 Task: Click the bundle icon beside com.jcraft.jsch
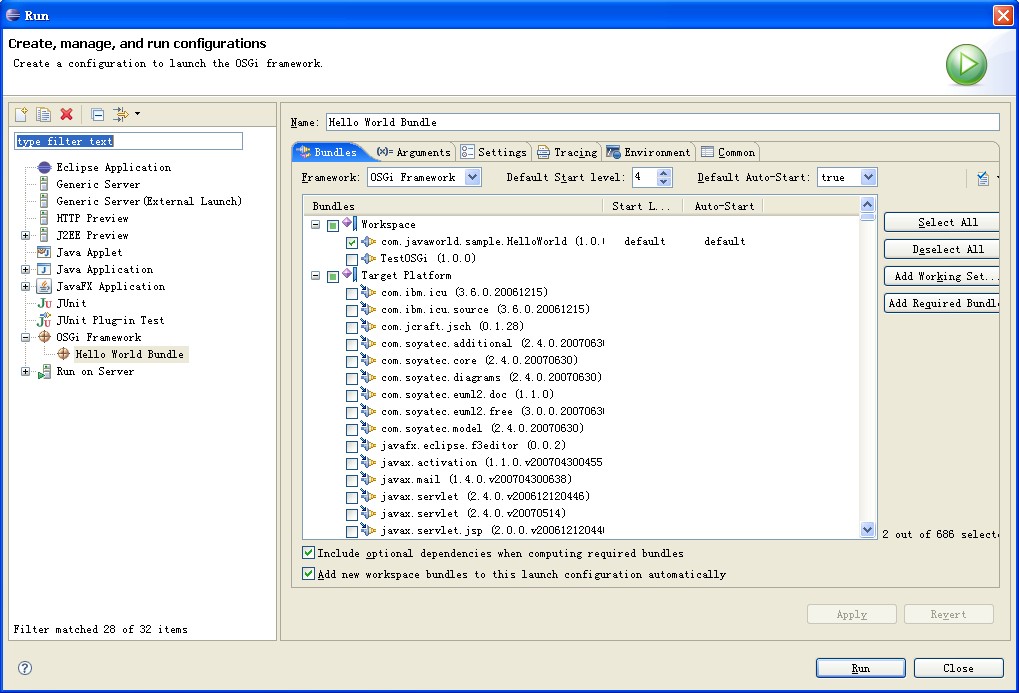coord(368,326)
